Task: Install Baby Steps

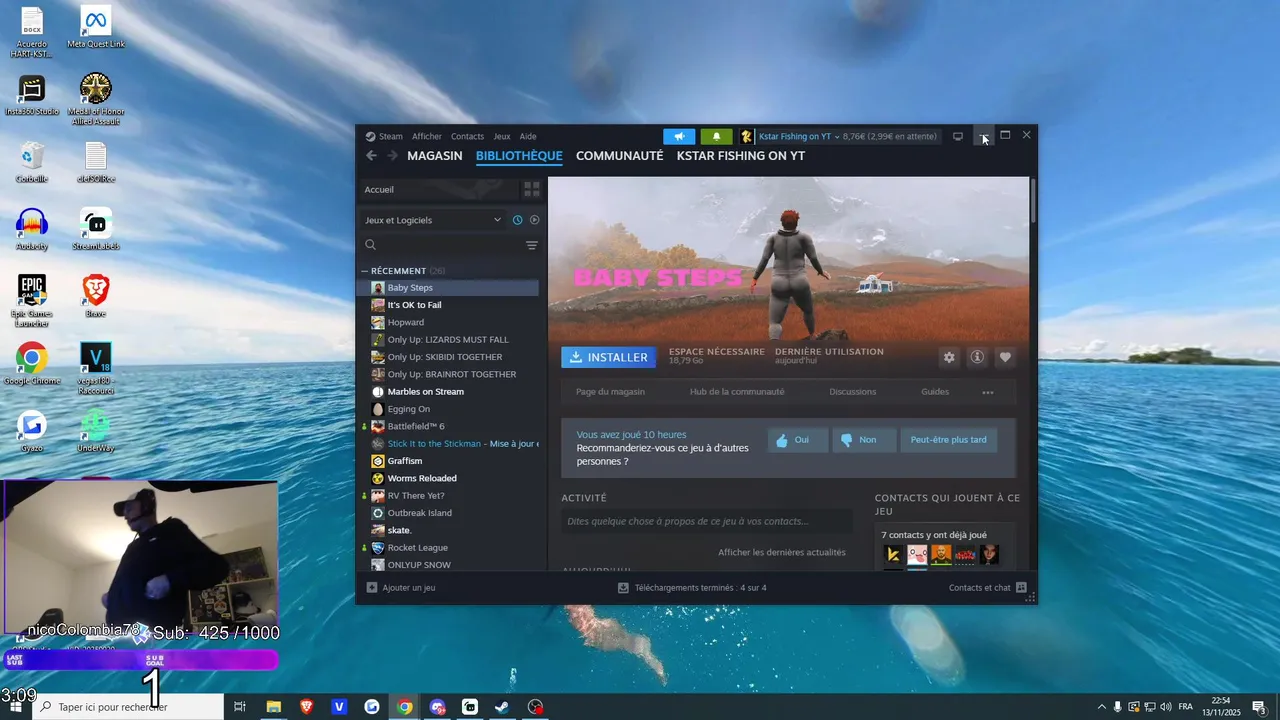Action: pos(608,357)
